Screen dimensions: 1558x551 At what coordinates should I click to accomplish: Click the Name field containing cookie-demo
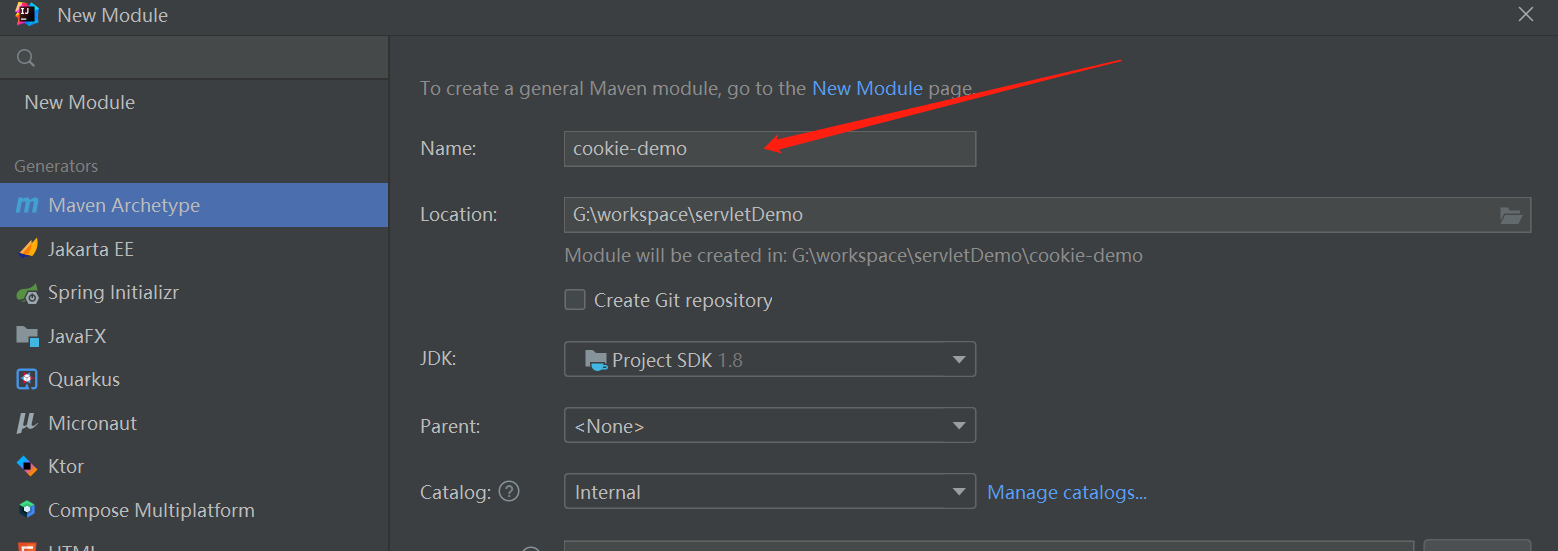pos(769,149)
